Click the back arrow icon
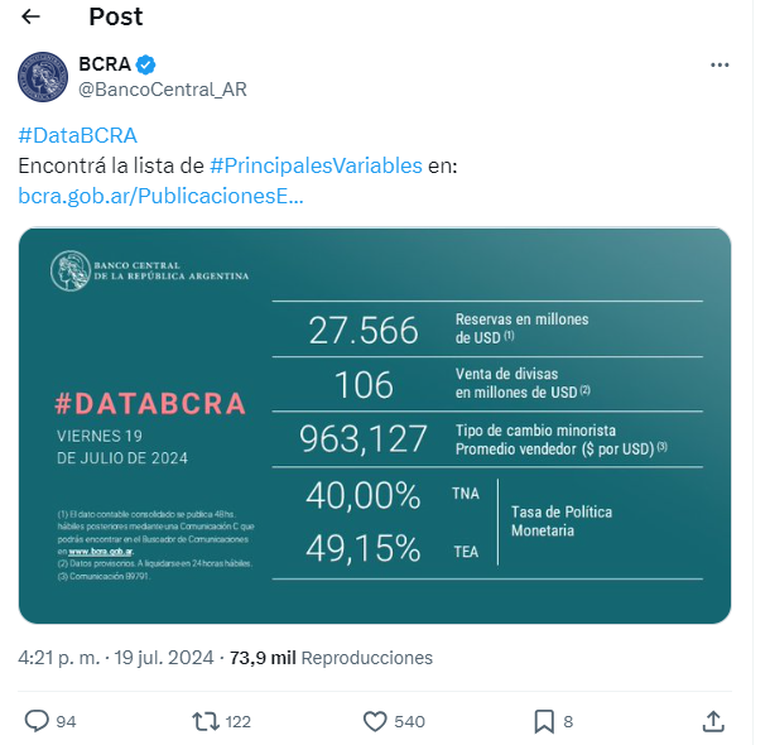The height and width of the screenshot is (745, 770). coord(30,17)
